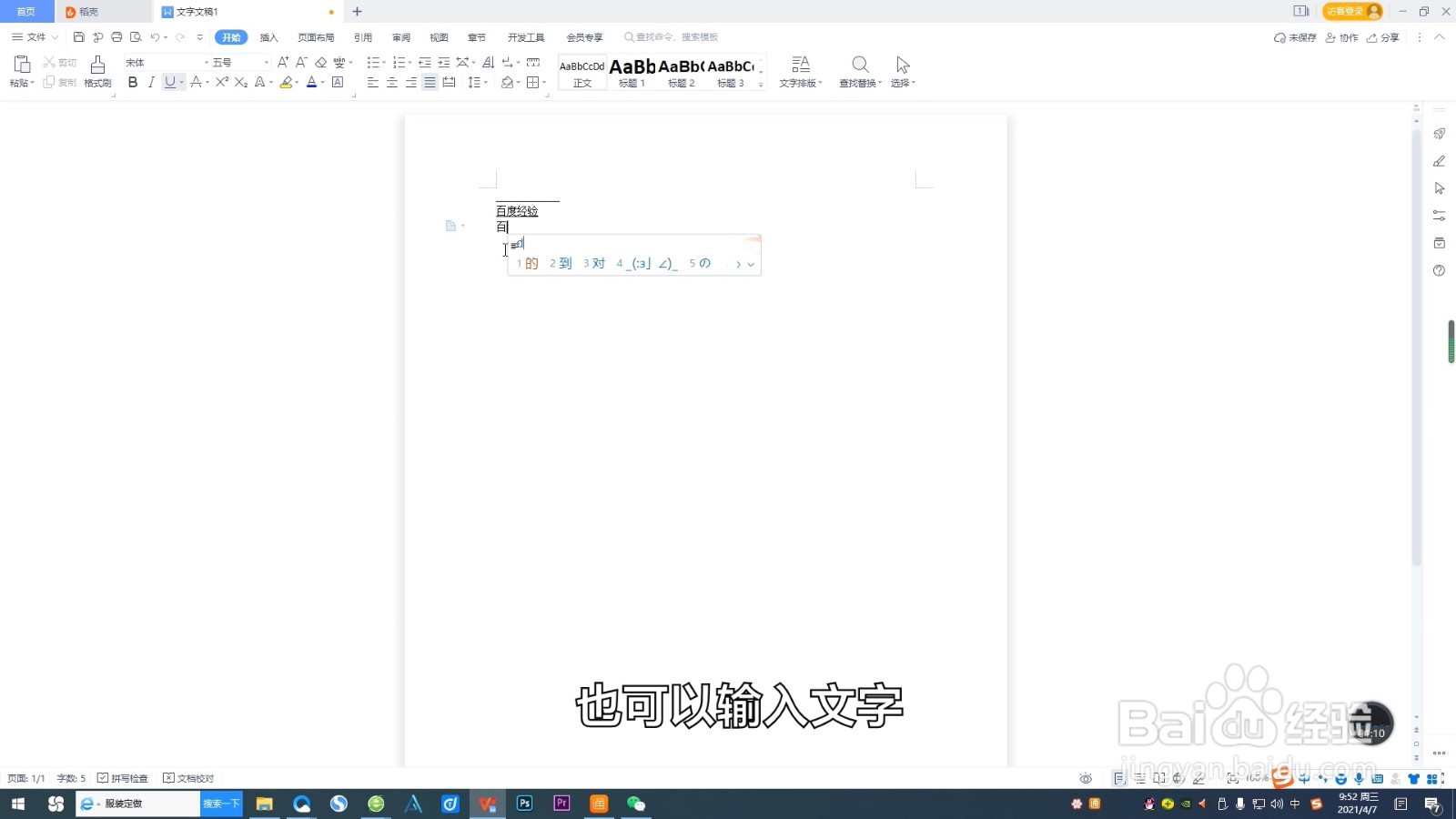Click the help question mark in sidebar
The image size is (1456, 819).
pyautogui.click(x=1439, y=270)
